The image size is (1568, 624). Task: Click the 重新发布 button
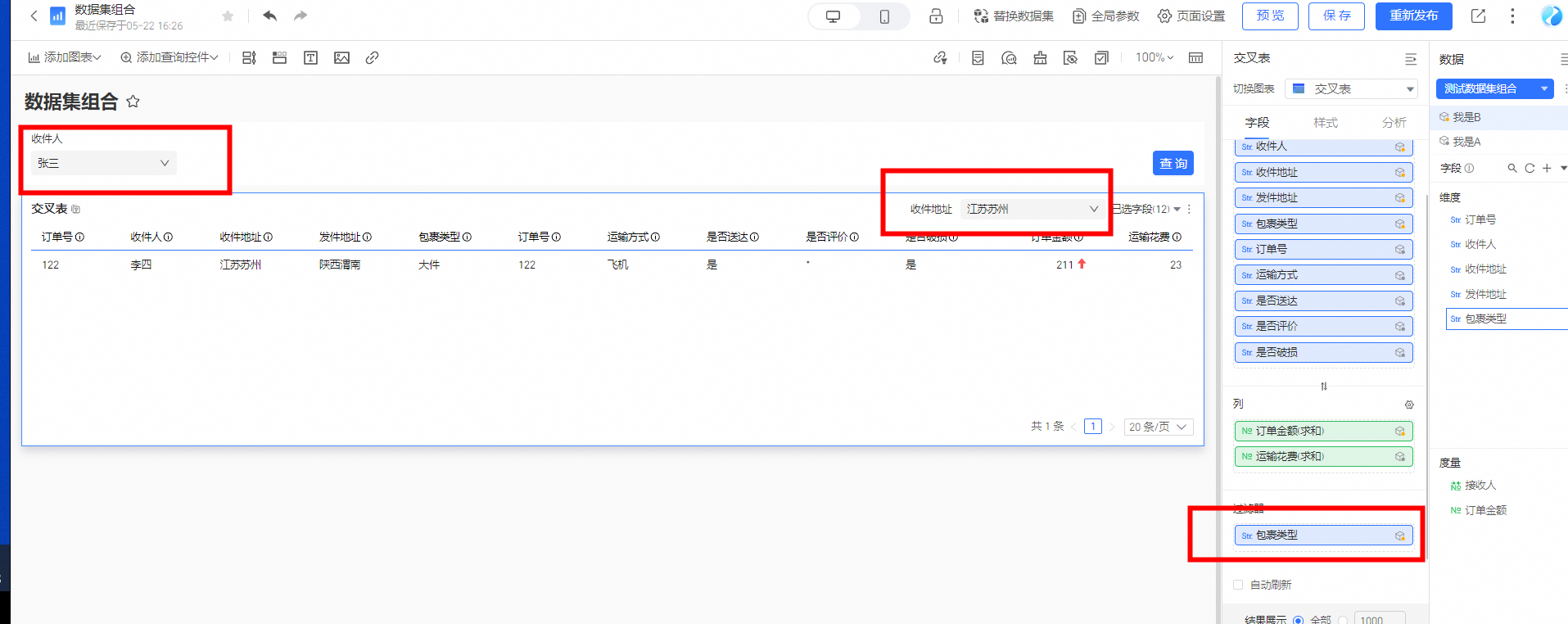coord(1413,16)
